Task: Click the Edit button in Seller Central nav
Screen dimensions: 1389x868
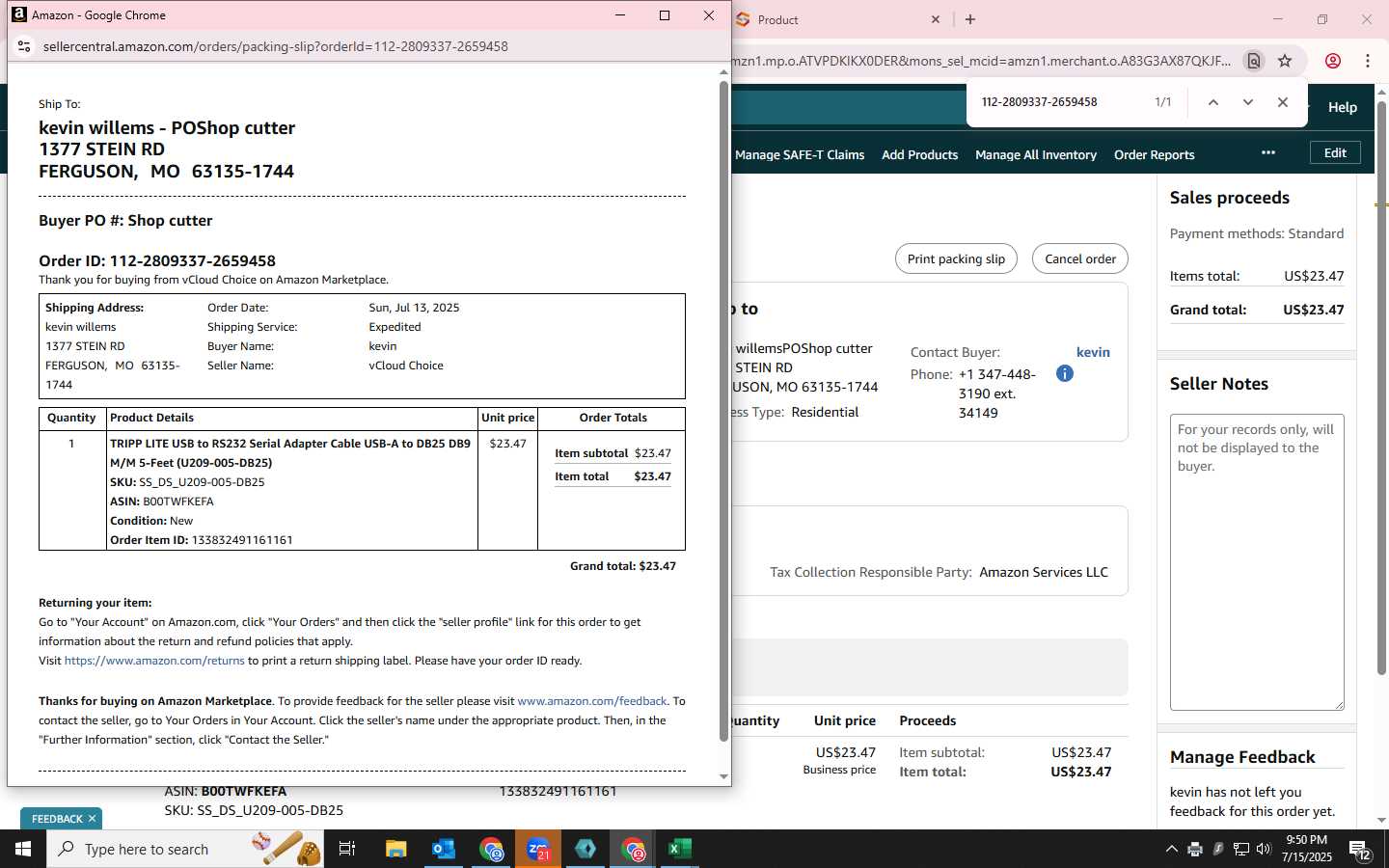Action: point(1335,152)
